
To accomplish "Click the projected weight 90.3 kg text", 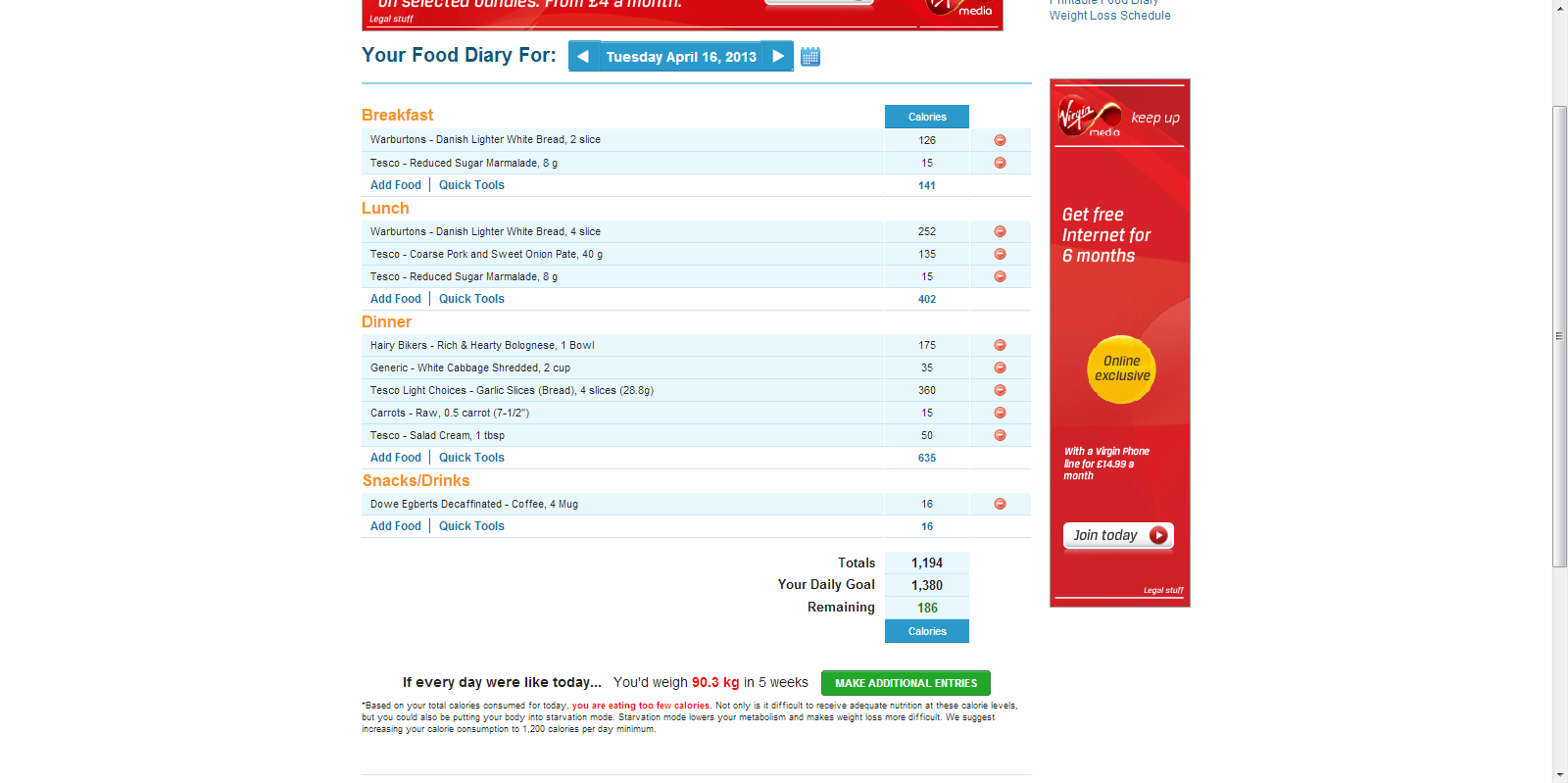I will click(x=715, y=682).
